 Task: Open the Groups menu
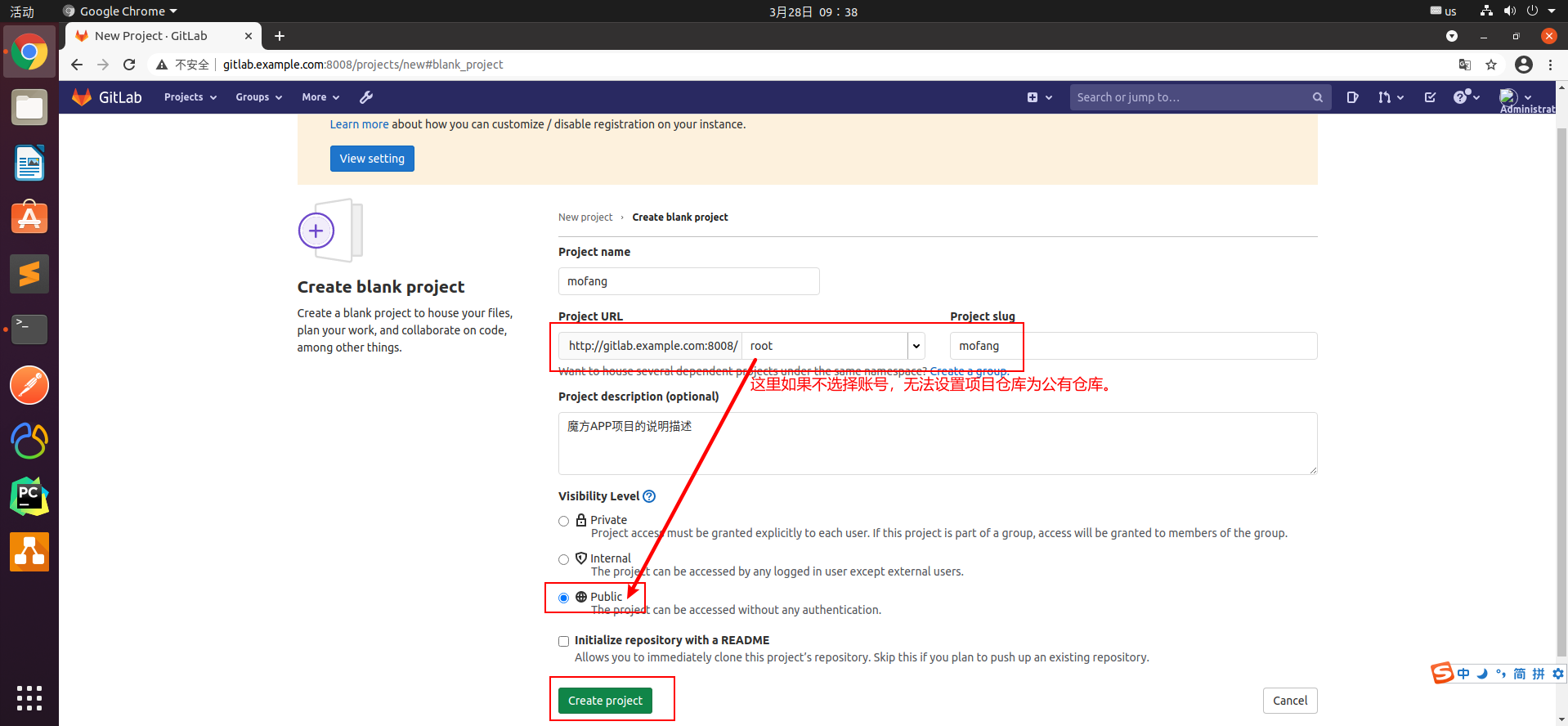[258, 97]
